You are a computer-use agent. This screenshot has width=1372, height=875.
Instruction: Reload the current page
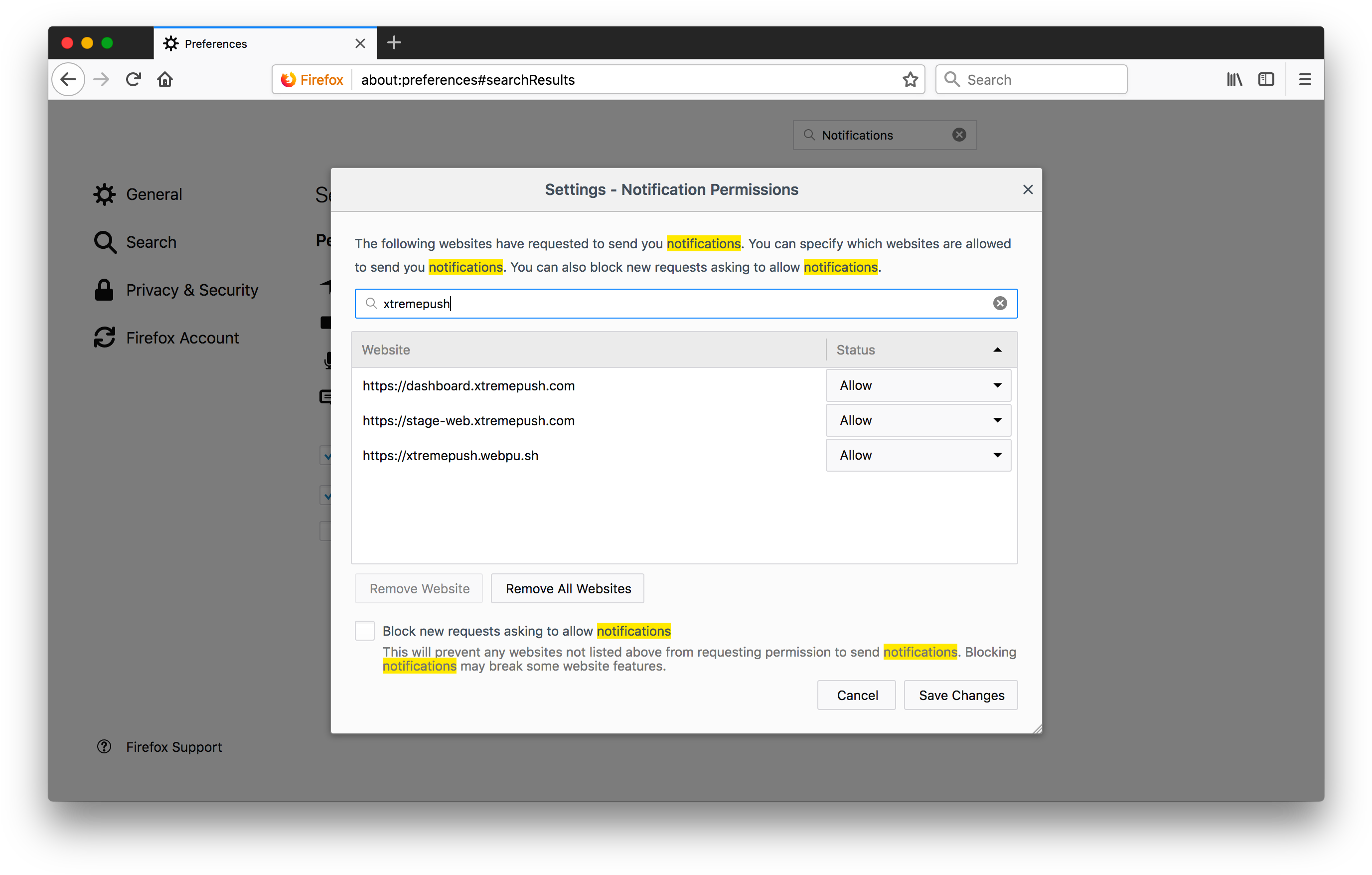coord(134,79)
